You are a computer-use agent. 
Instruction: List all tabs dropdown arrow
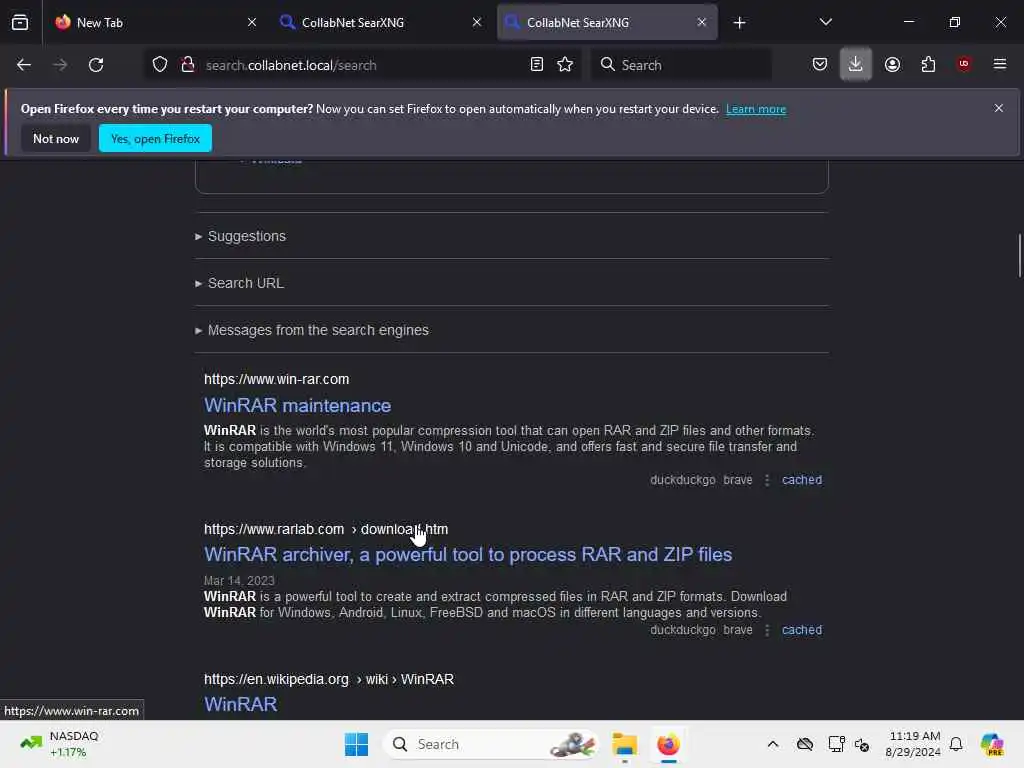[825, 22]
